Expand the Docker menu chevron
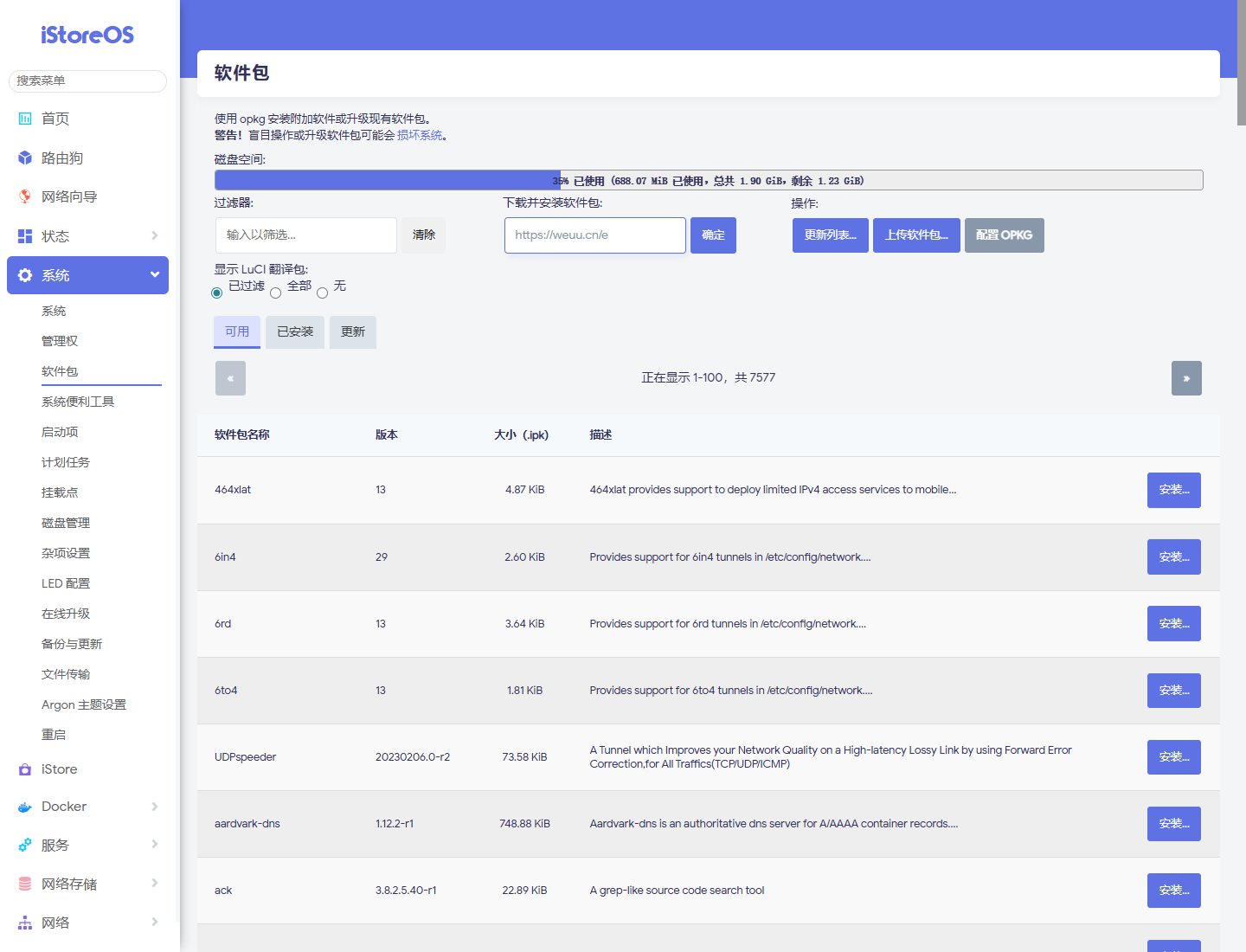 (155, 807)
